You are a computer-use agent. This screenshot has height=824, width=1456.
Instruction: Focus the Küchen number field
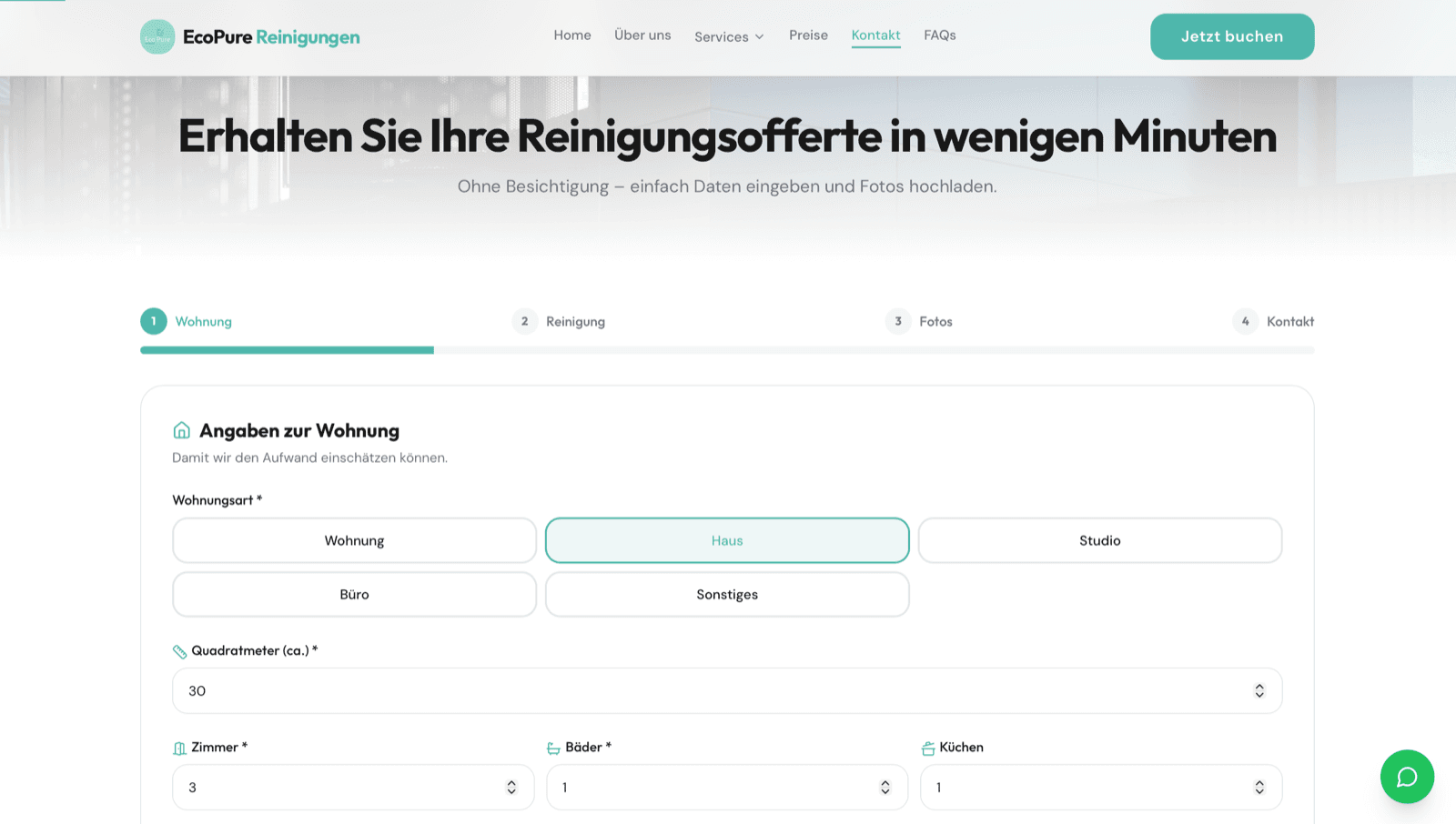pyautogui.click(x=1101, y=788)
